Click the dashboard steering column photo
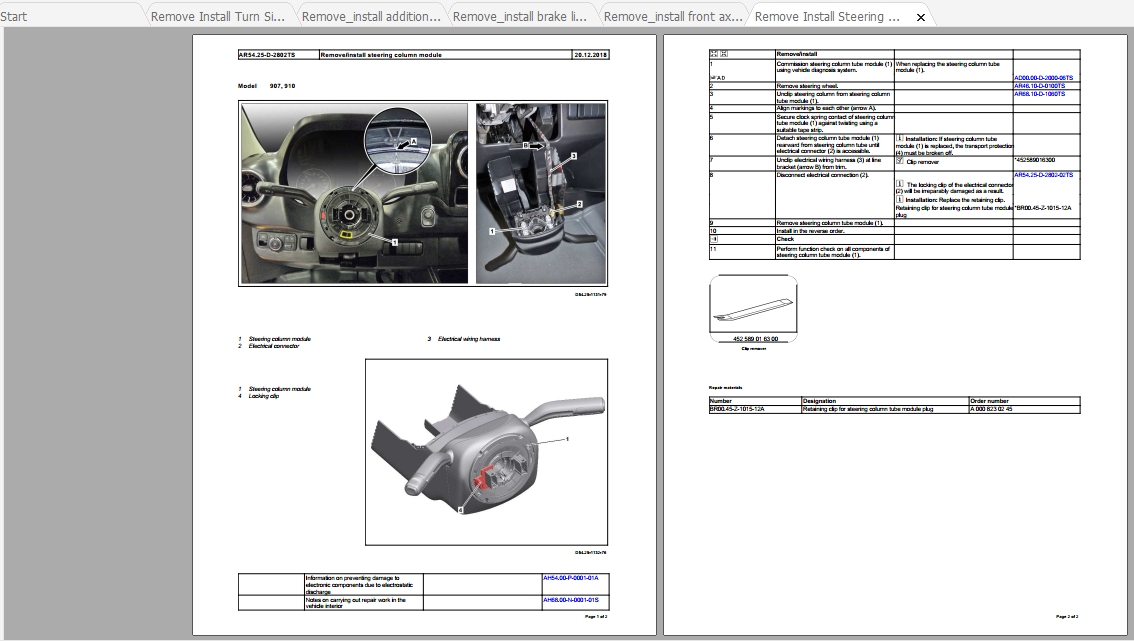Image resolution: width=1134 pixels, height=641 pixels. click(x=354, y=193)
